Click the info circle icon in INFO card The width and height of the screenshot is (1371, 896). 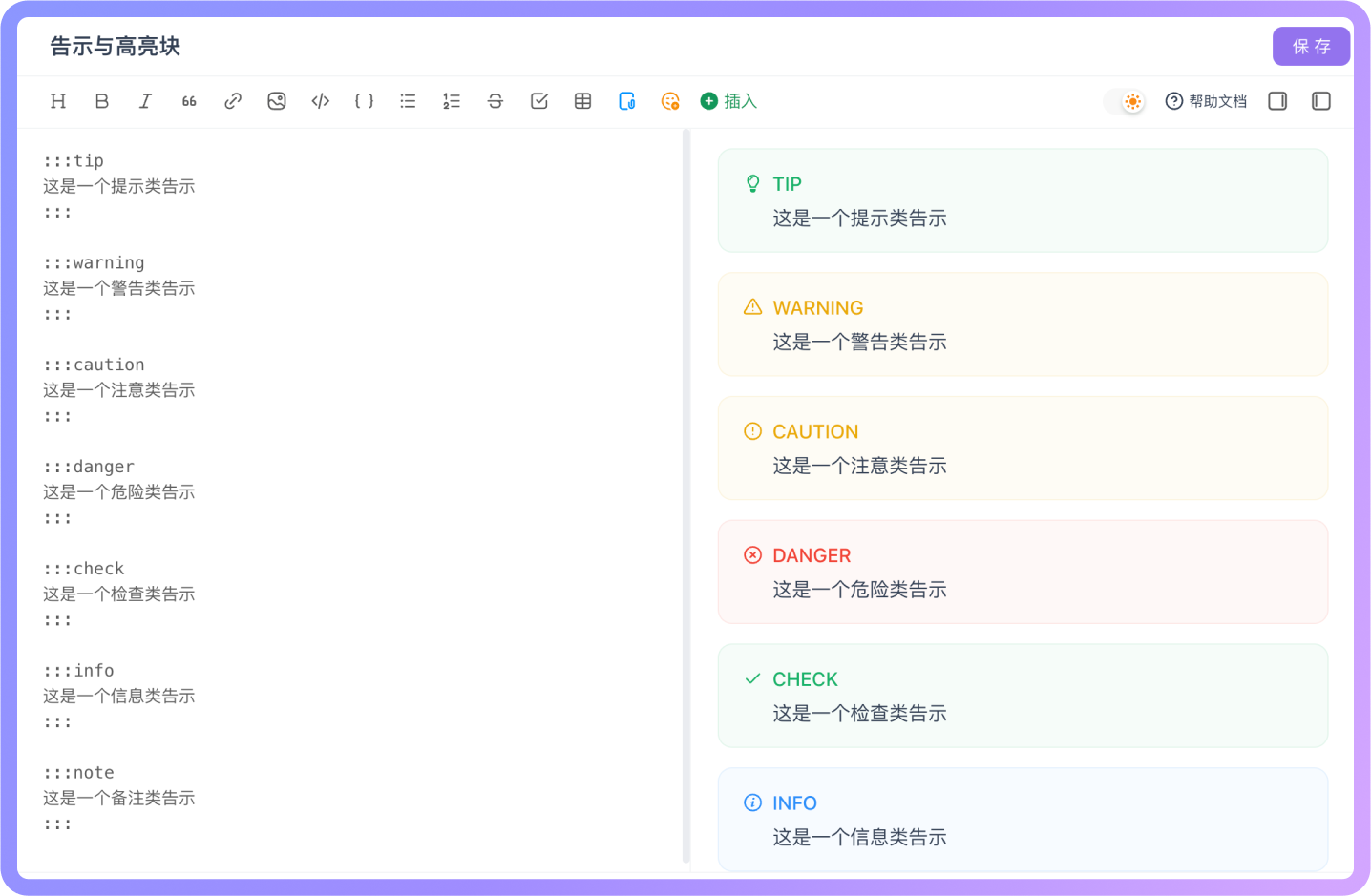(752, 802)
